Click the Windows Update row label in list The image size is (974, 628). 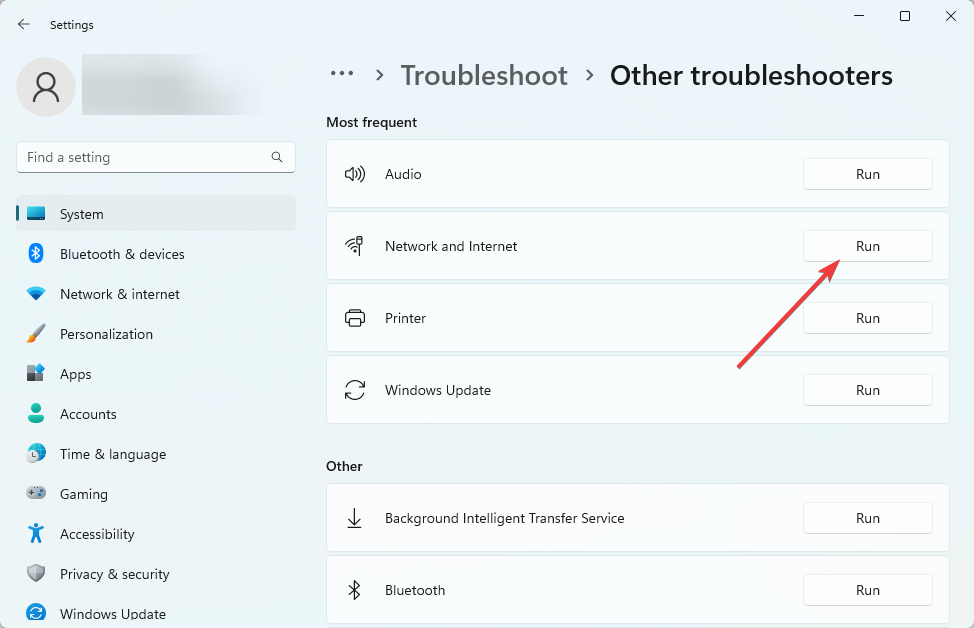coord(438,390)
